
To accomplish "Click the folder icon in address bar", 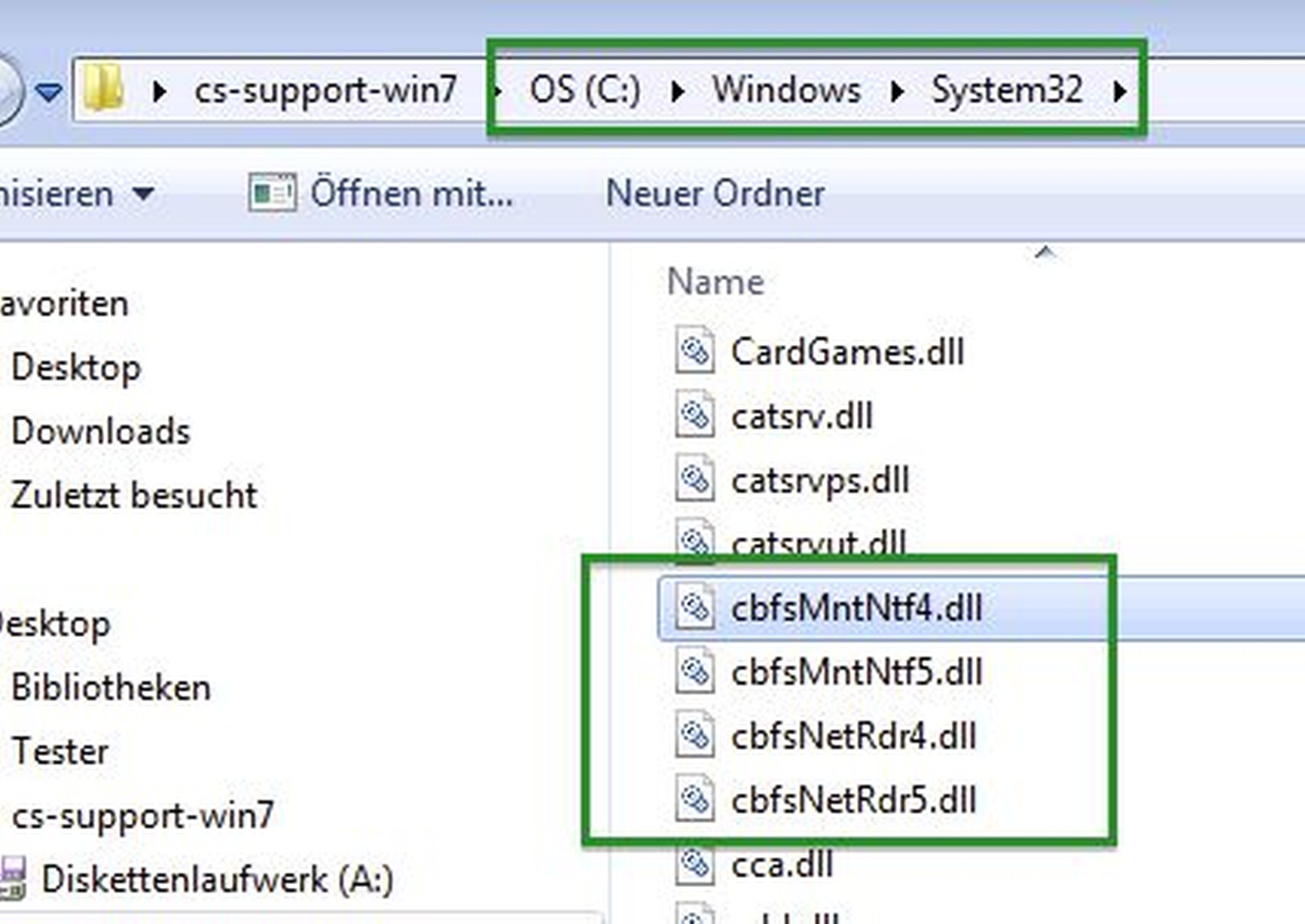I will pyautogui.click(x=102, y=89).
